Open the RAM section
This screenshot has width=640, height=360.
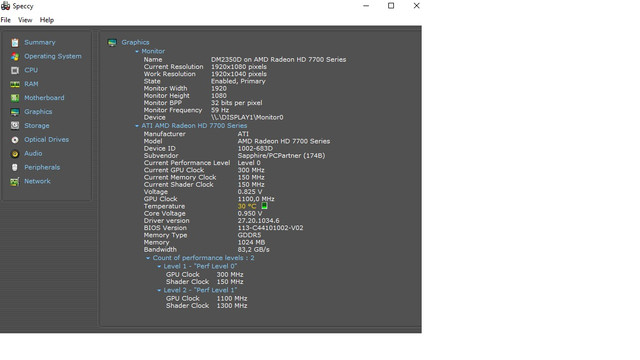[x=31, y=84]
